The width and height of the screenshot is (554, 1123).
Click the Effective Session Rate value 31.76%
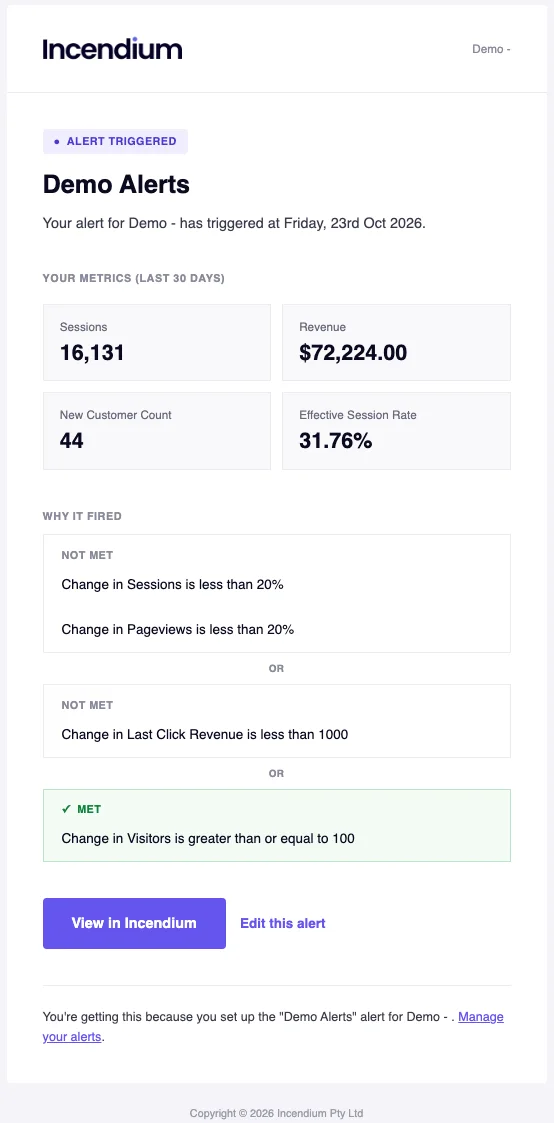click(x=336, y=440)
